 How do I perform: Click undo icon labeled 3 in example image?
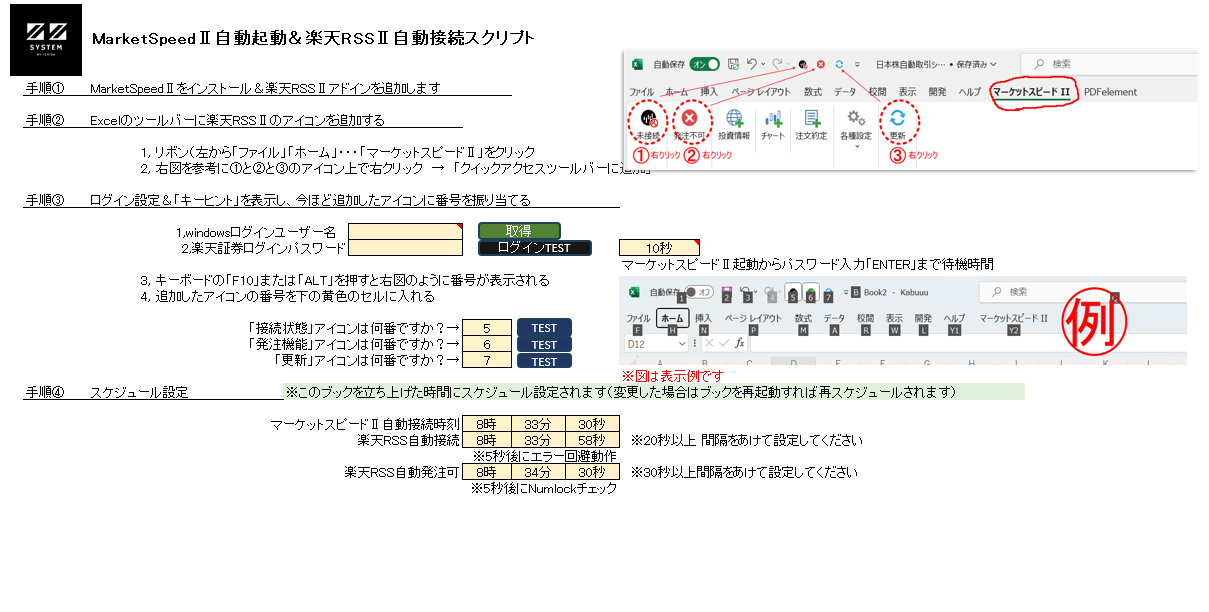pos(746,292)
